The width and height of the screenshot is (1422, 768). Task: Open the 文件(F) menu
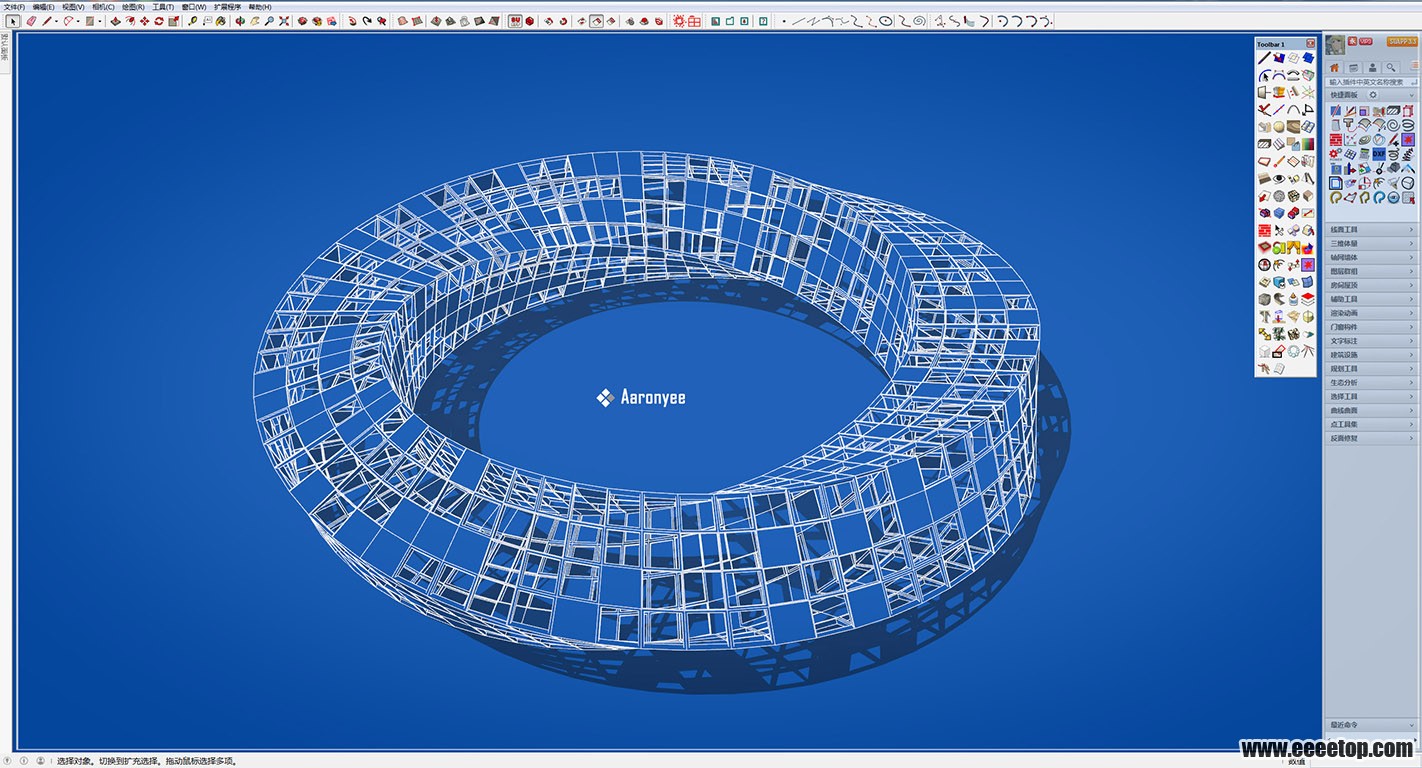pos(14,7)
